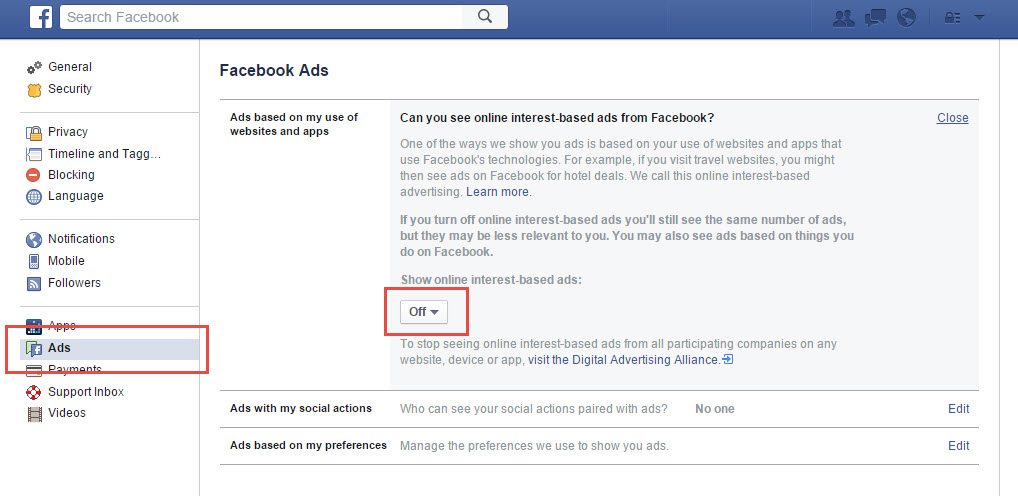The image size is (1018, 496).
Task: Close the interest-based ads section
Action: [x=952, y=118]
